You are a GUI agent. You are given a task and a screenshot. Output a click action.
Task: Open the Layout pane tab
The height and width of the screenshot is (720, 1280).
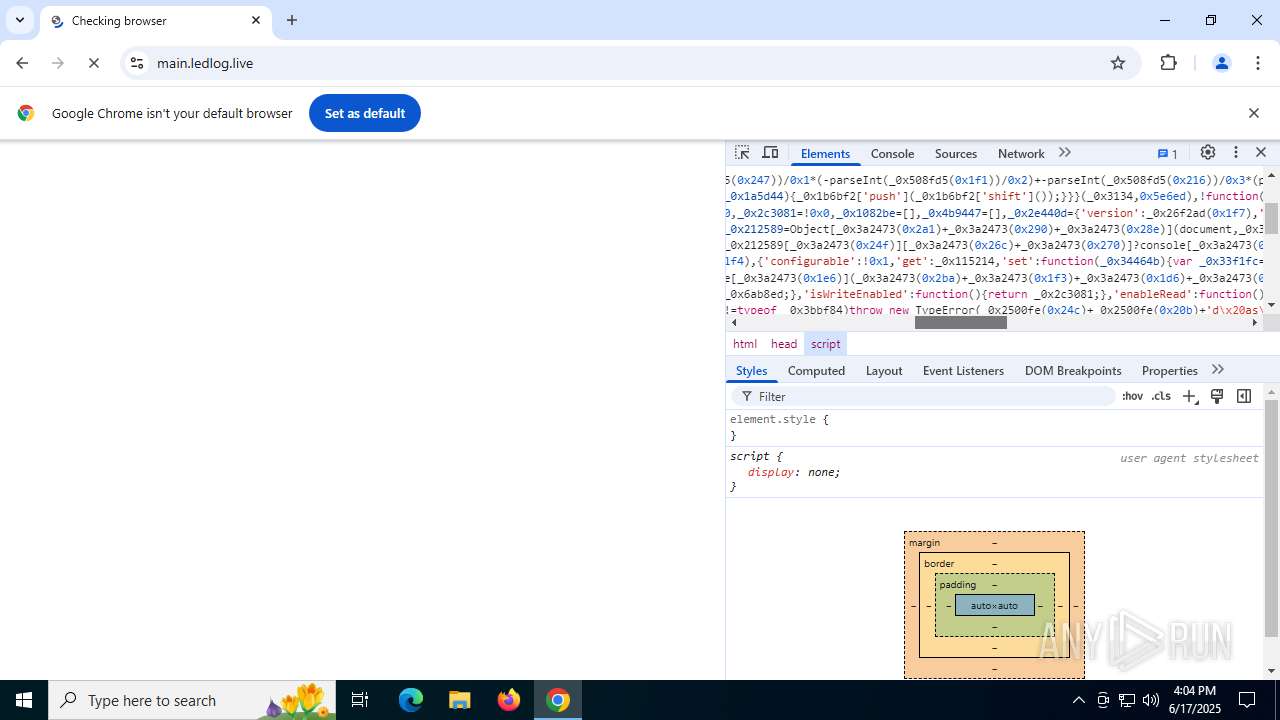(x=884, y=371)
